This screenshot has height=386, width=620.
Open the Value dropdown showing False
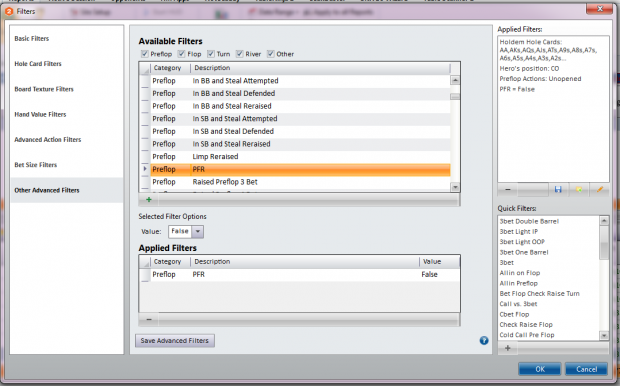198,231
